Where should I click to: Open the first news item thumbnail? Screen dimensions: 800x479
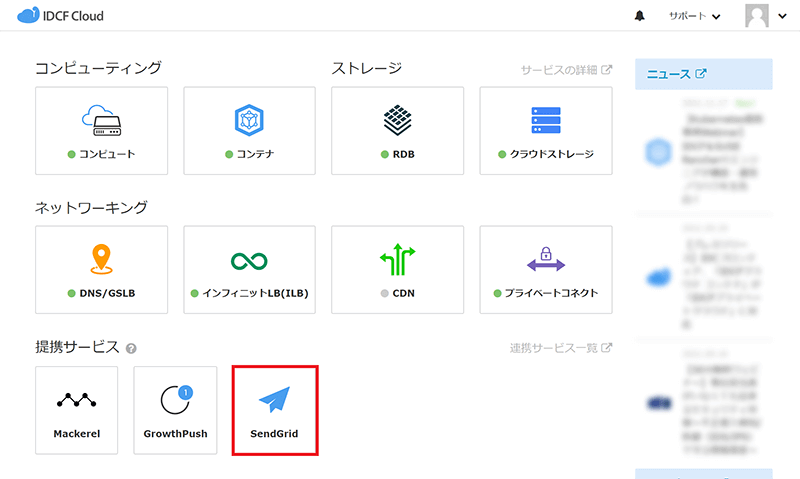pyautogui.click(x=657, y=152)
